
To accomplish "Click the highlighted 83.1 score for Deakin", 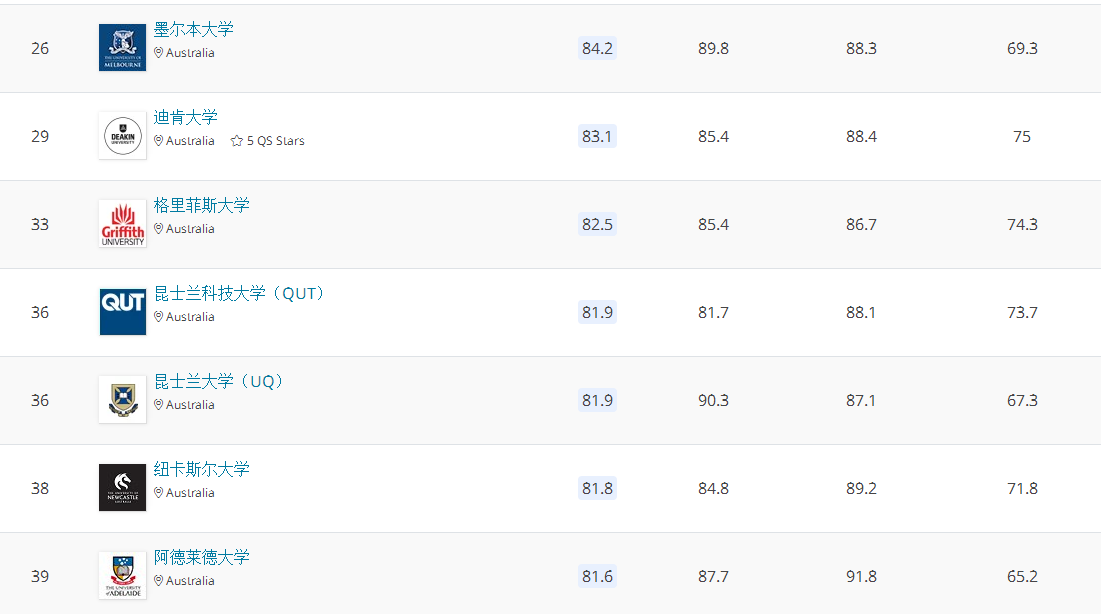I will point(597,136).
